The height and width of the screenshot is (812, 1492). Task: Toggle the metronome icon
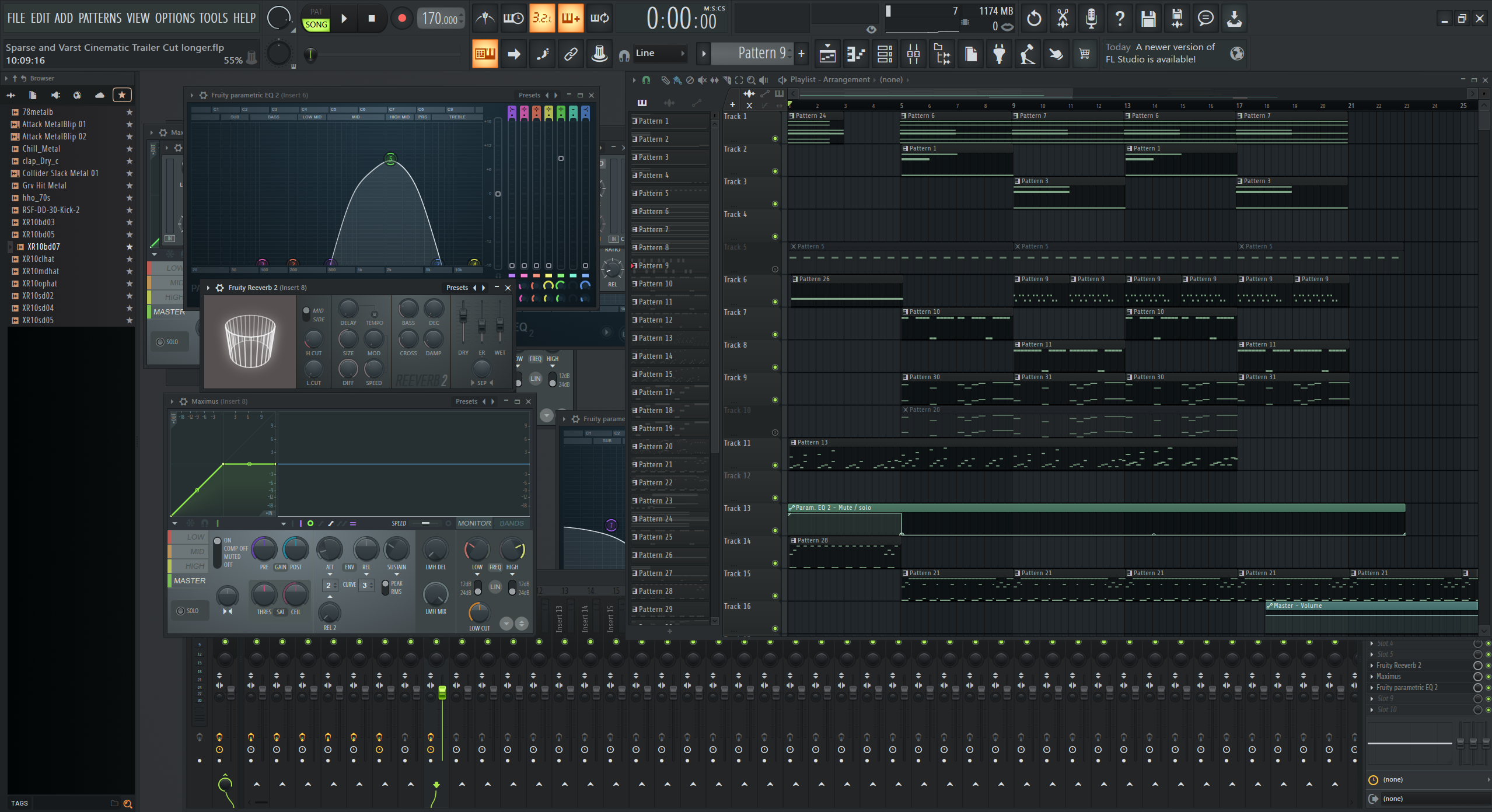(485, 19)
